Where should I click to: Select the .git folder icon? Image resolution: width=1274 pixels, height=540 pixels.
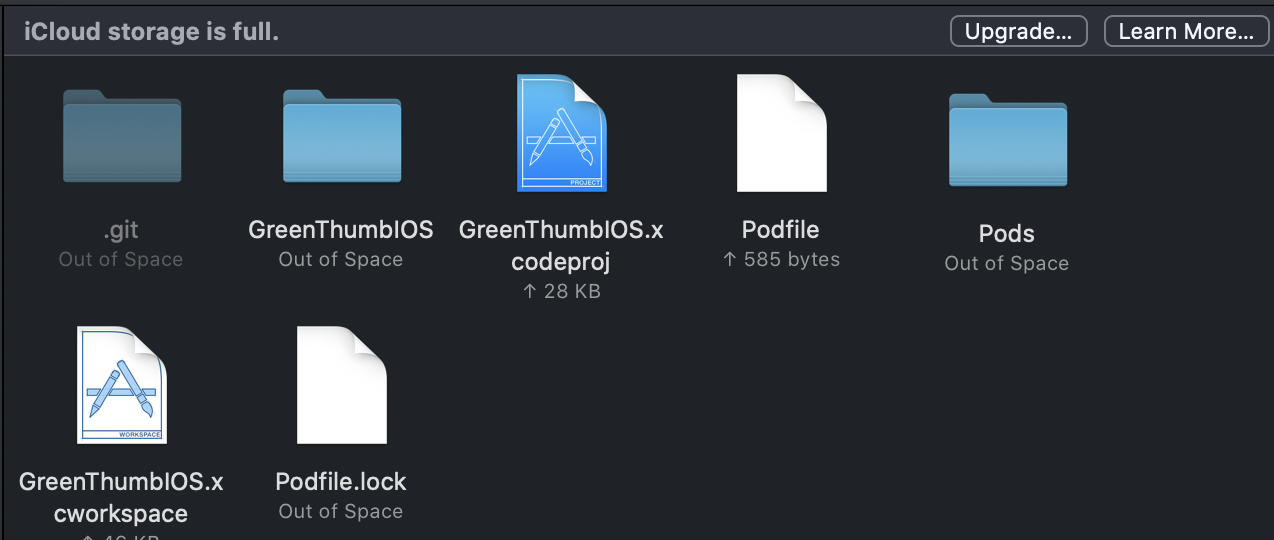point(121,136)
